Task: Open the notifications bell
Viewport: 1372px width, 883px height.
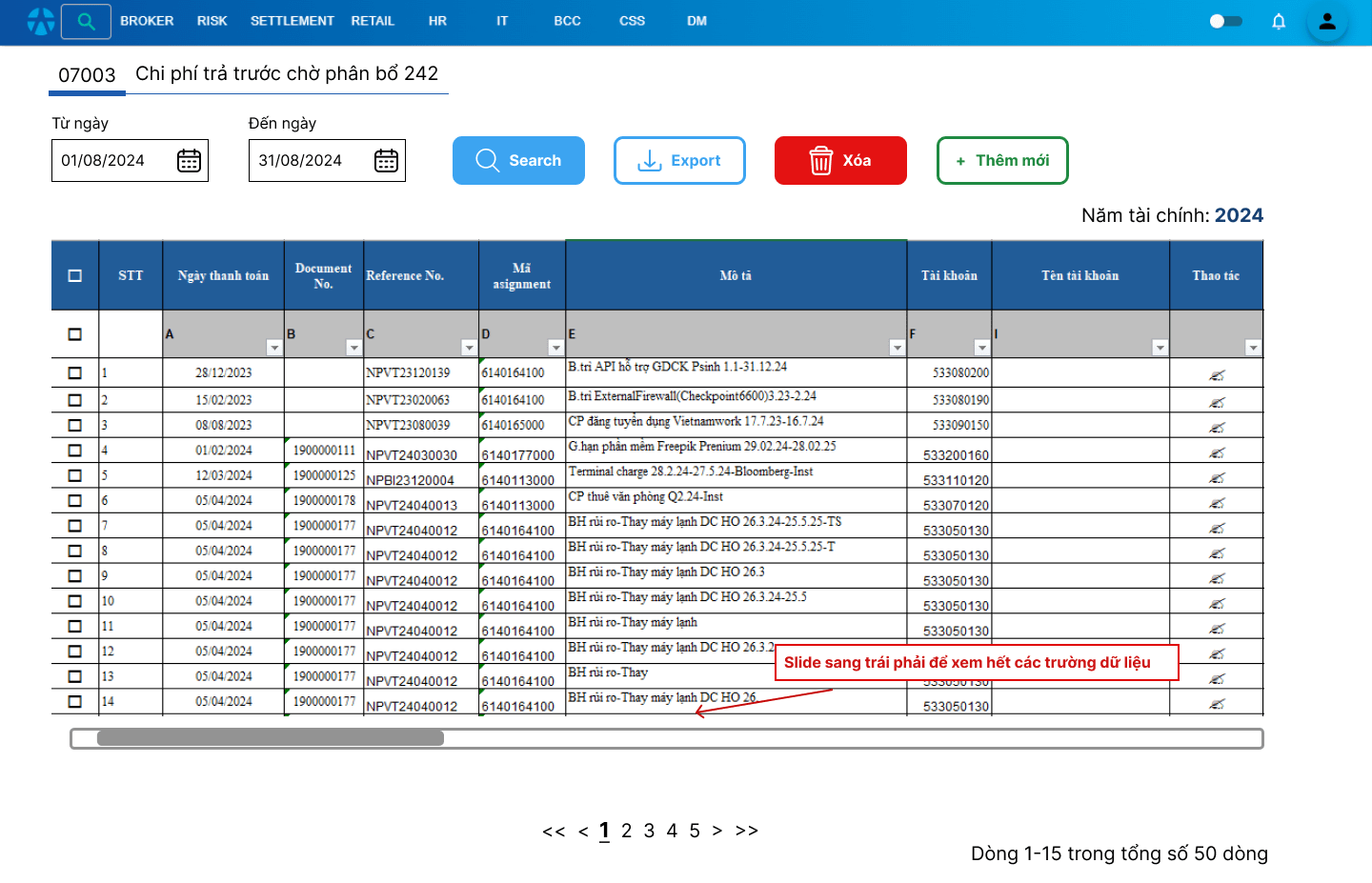Action: [1279, 21]
